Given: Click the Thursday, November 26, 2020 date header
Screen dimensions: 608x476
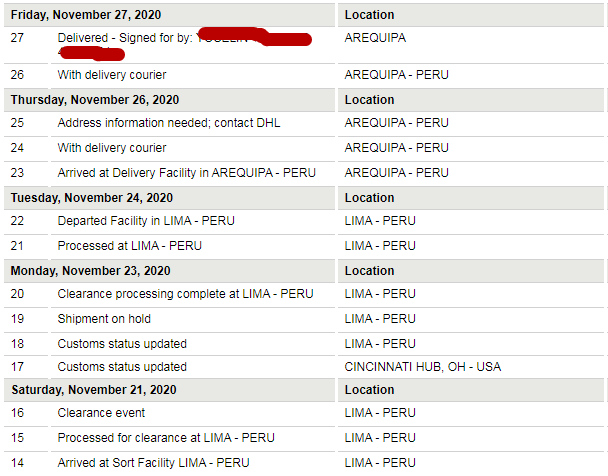Looking at the screenshot, I should tap(95, 100).
